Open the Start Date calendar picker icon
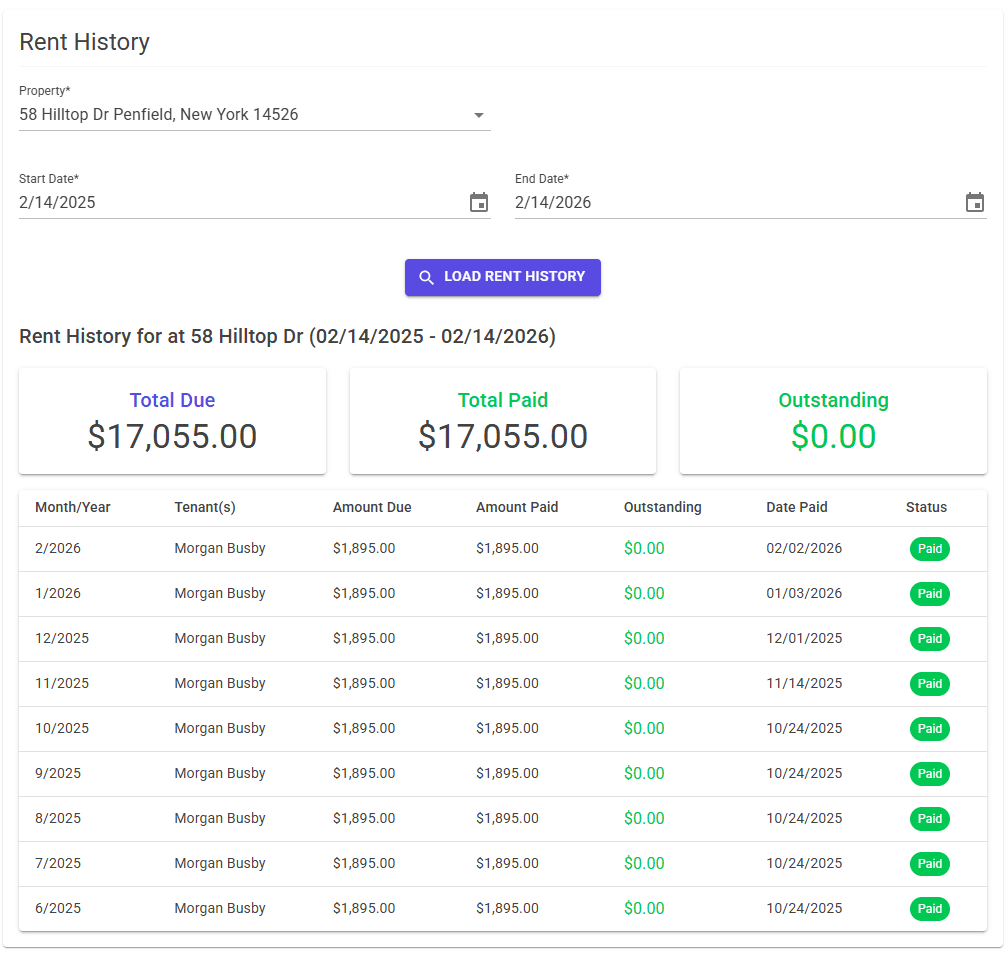The width and height of the screenshot is (1008, 956). coord(479,202)
